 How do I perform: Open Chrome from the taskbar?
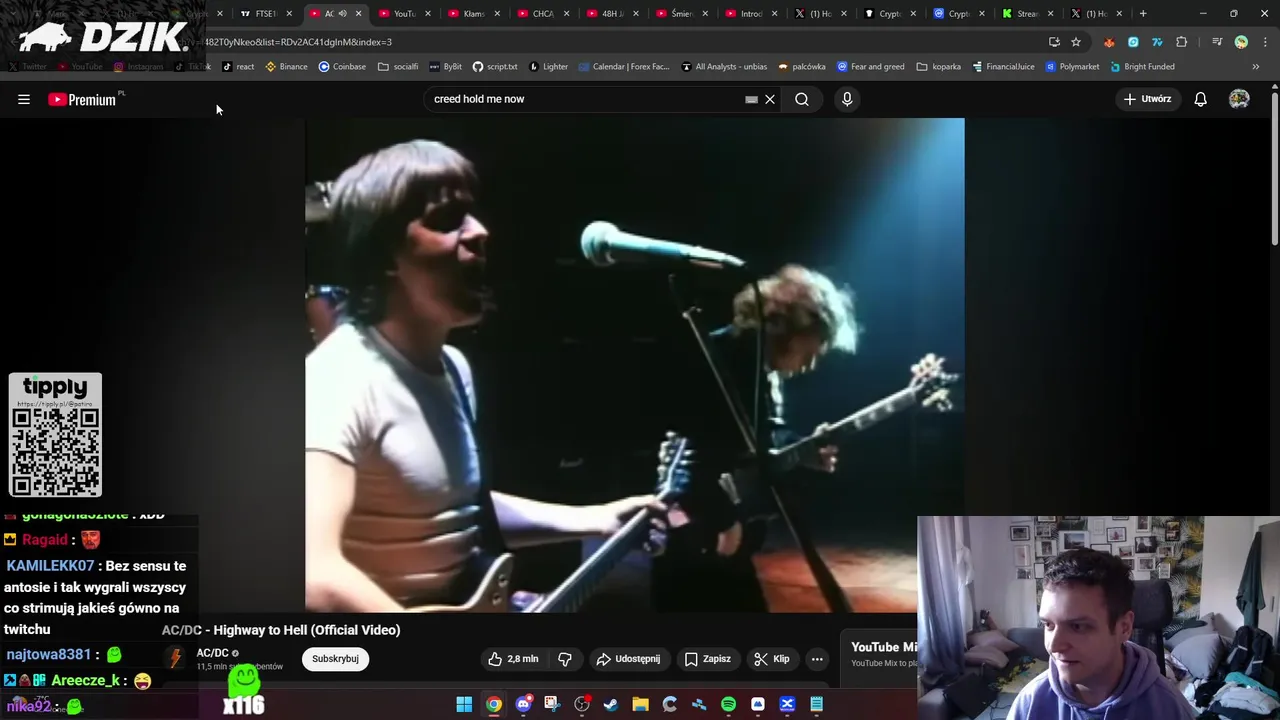494,704
